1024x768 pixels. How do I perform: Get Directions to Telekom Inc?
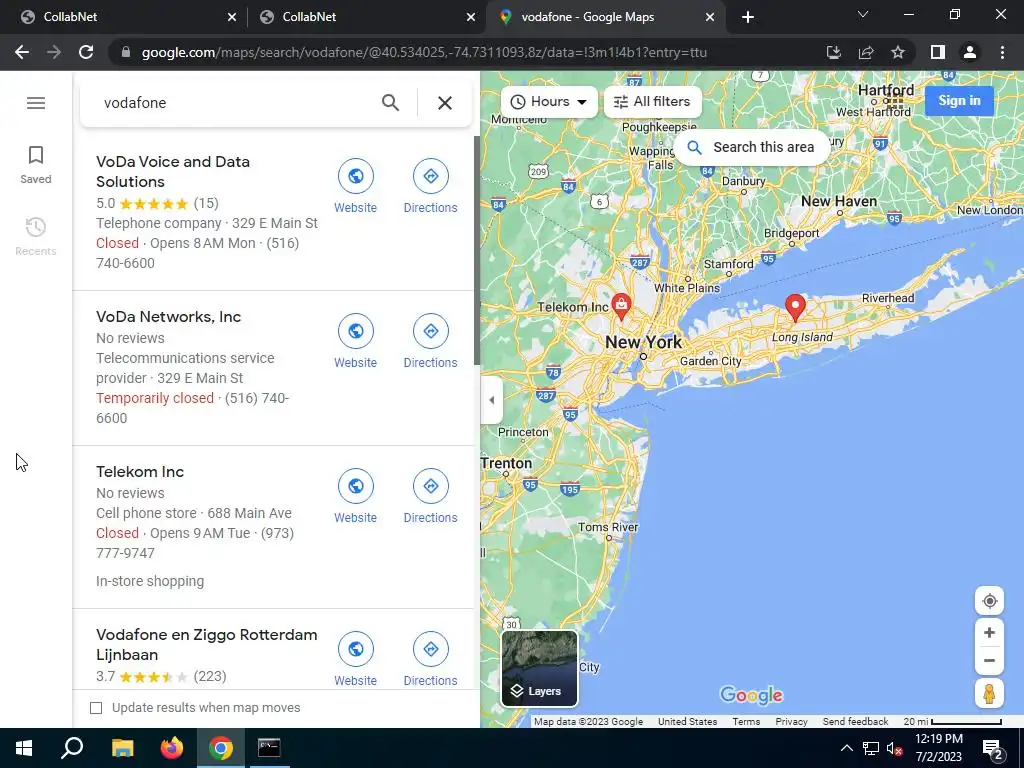[x=430, y=496]
